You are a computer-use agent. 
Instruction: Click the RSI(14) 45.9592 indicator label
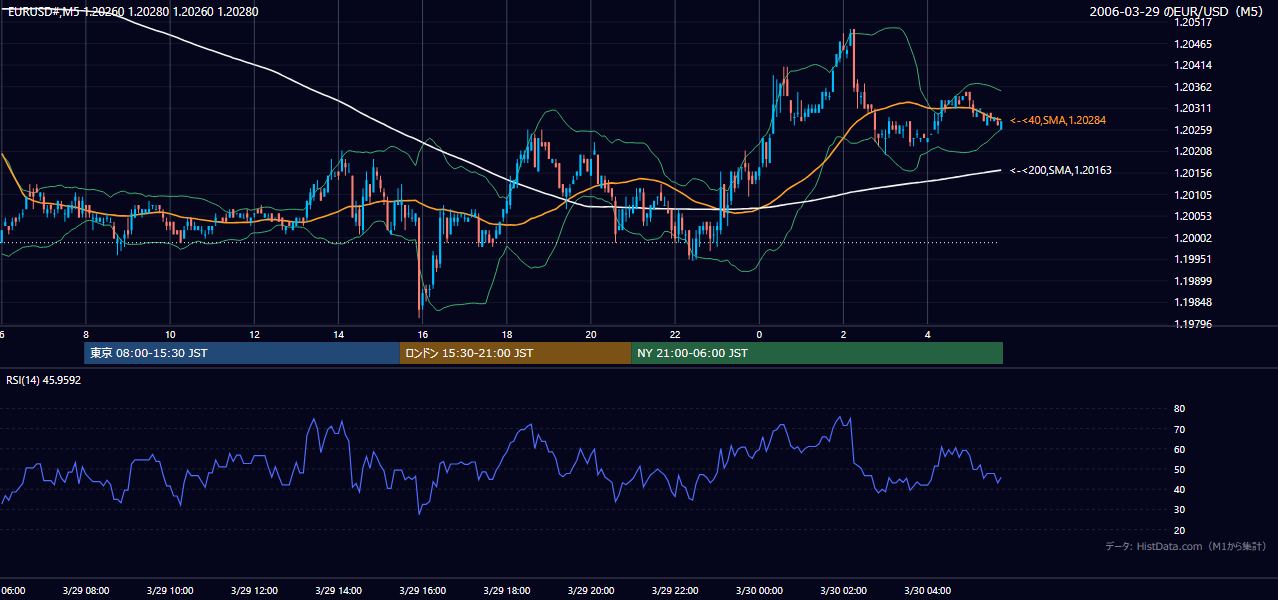44,380
